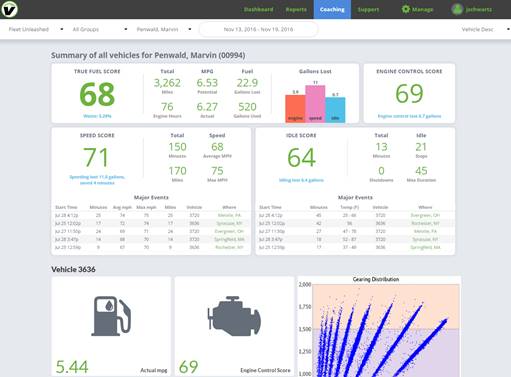Screen dimensions: 511x377
Task: Click the 0 shutdowns value
Action: point(381,171)
